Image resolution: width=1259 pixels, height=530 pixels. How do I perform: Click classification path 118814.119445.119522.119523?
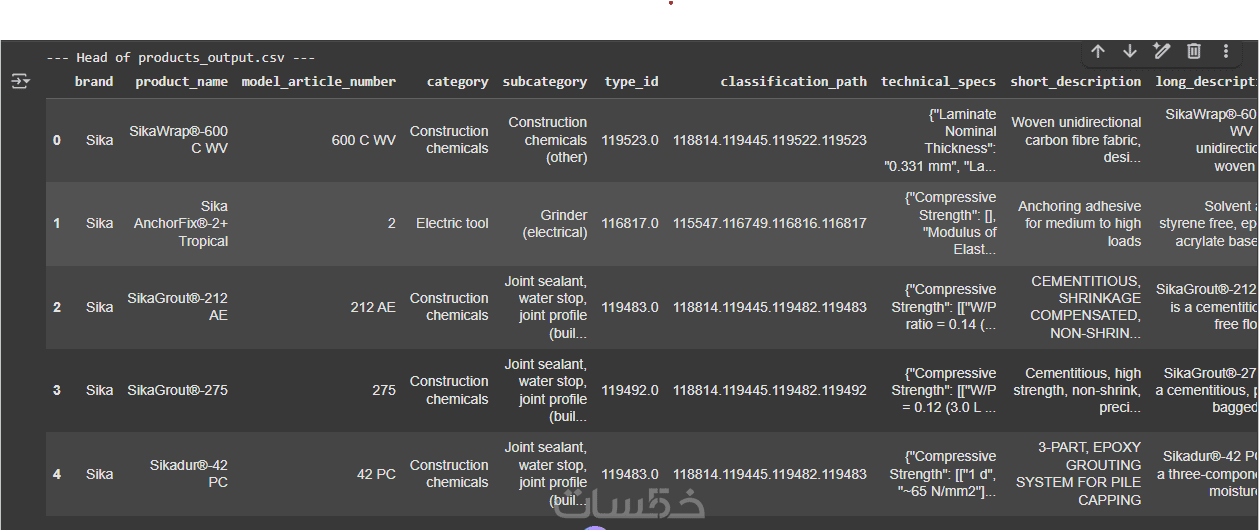tap(770, 140)
